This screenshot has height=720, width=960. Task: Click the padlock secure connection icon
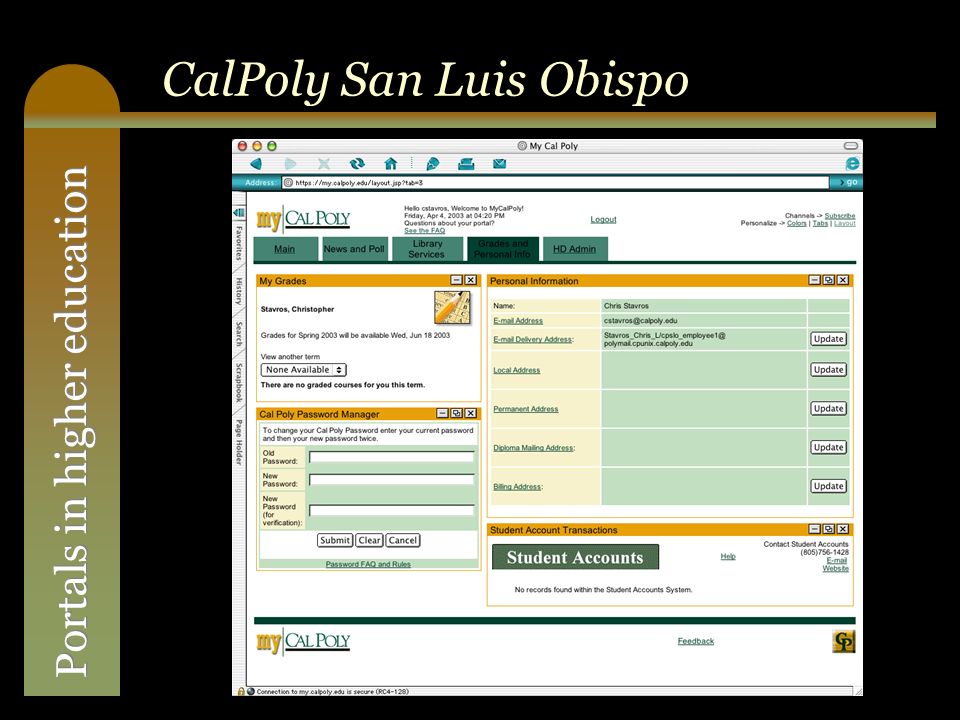[241, 691]
